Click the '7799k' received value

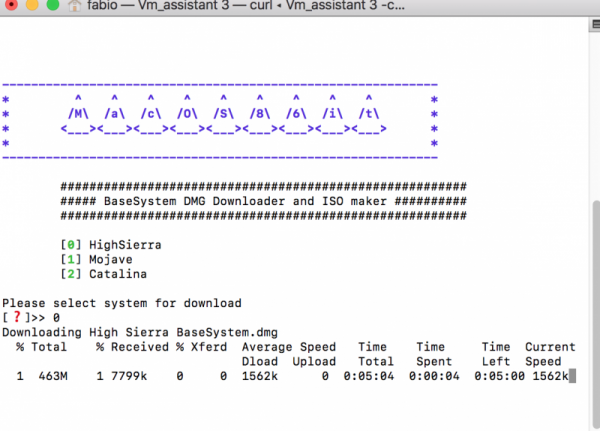[x=129, y=376]
